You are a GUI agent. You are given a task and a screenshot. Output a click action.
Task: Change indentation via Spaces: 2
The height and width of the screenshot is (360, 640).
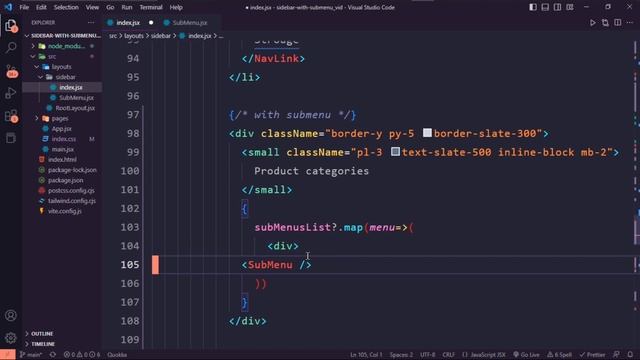coord(401,355)
